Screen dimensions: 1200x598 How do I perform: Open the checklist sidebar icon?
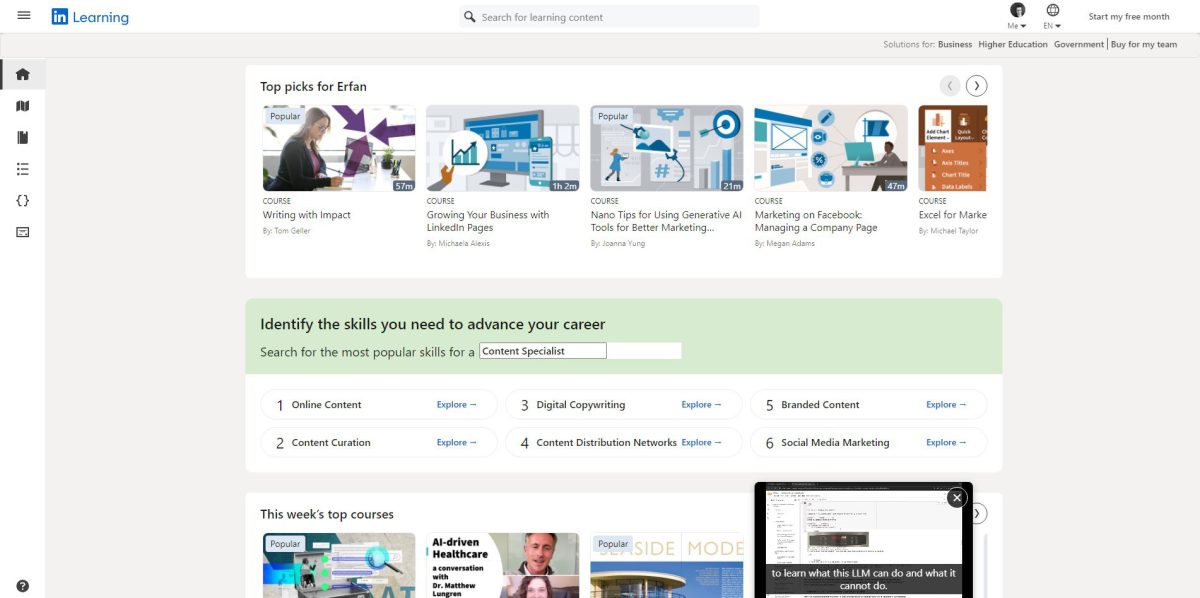pyautogui.click(x=22, y=169)
